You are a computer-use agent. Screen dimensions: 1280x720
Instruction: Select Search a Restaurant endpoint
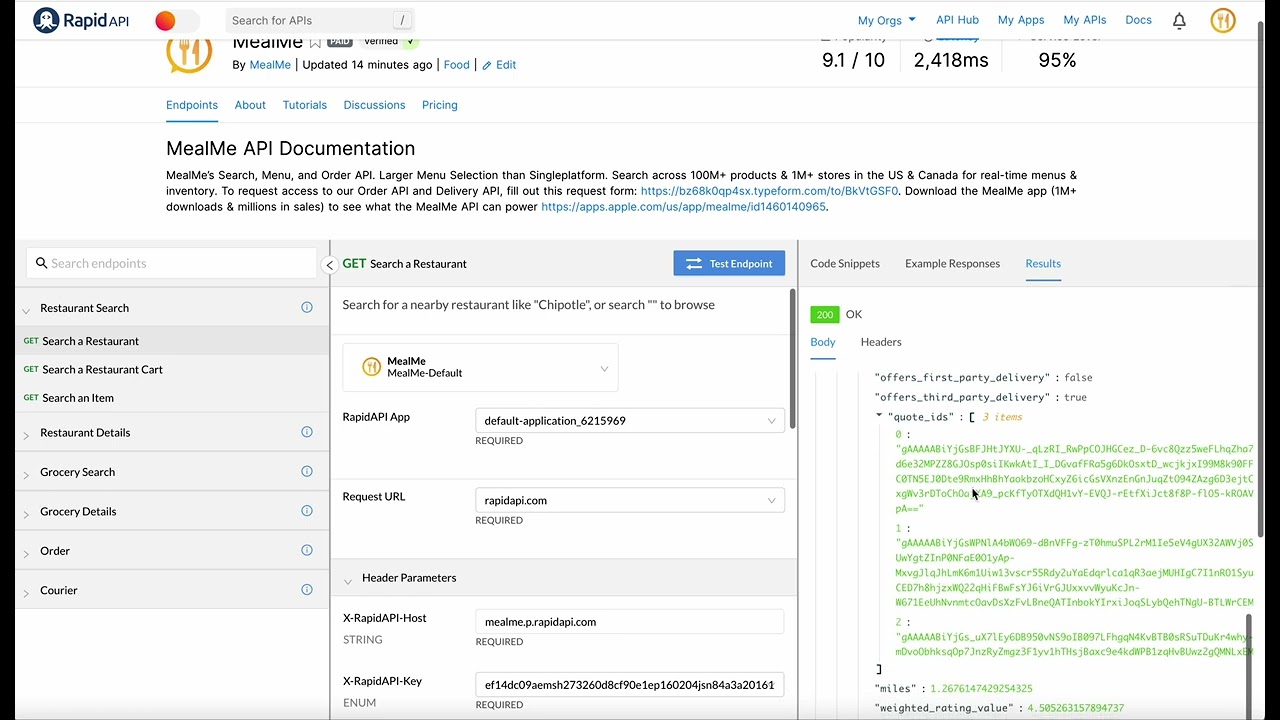coord(172,341)
